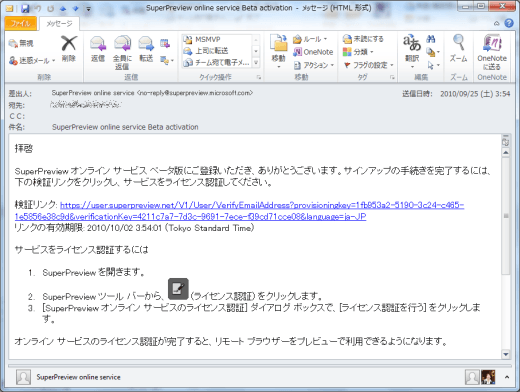520x392 pixels.
Task: Open the Customize Quick Access Toolbar dropdown
Action: (88, 9)
